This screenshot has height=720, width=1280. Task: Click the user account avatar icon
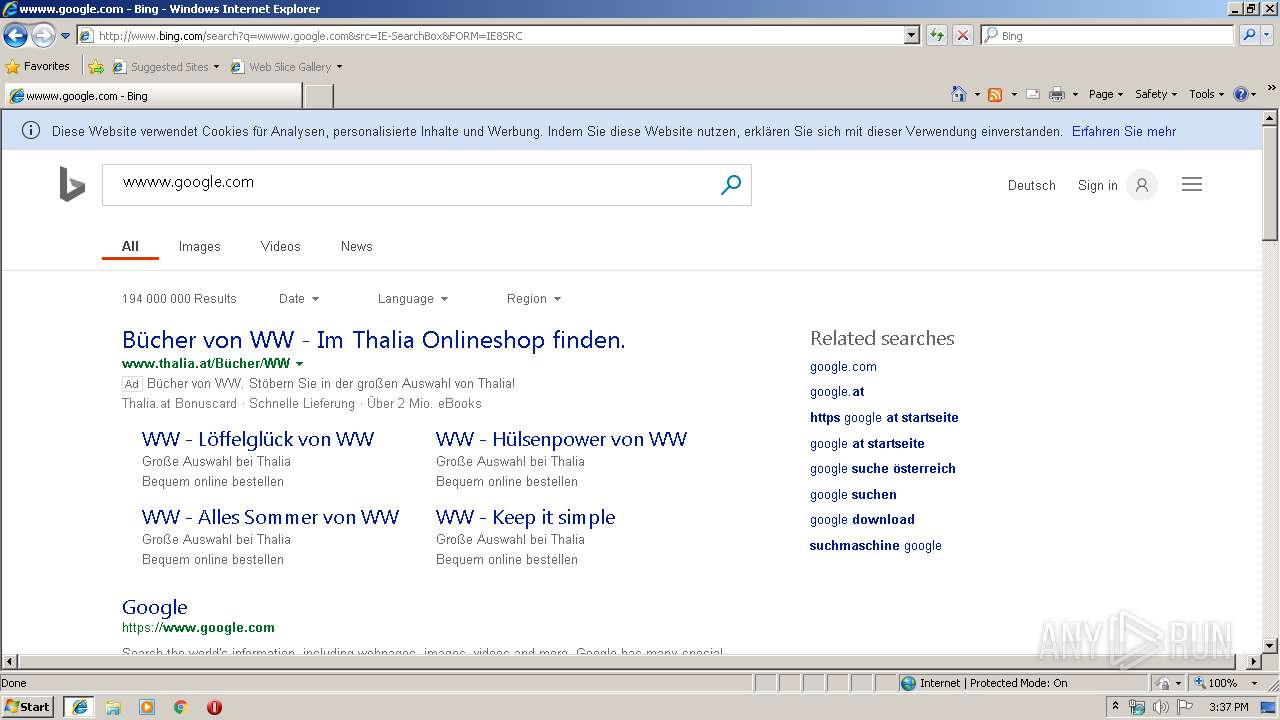coord(1142,185)
